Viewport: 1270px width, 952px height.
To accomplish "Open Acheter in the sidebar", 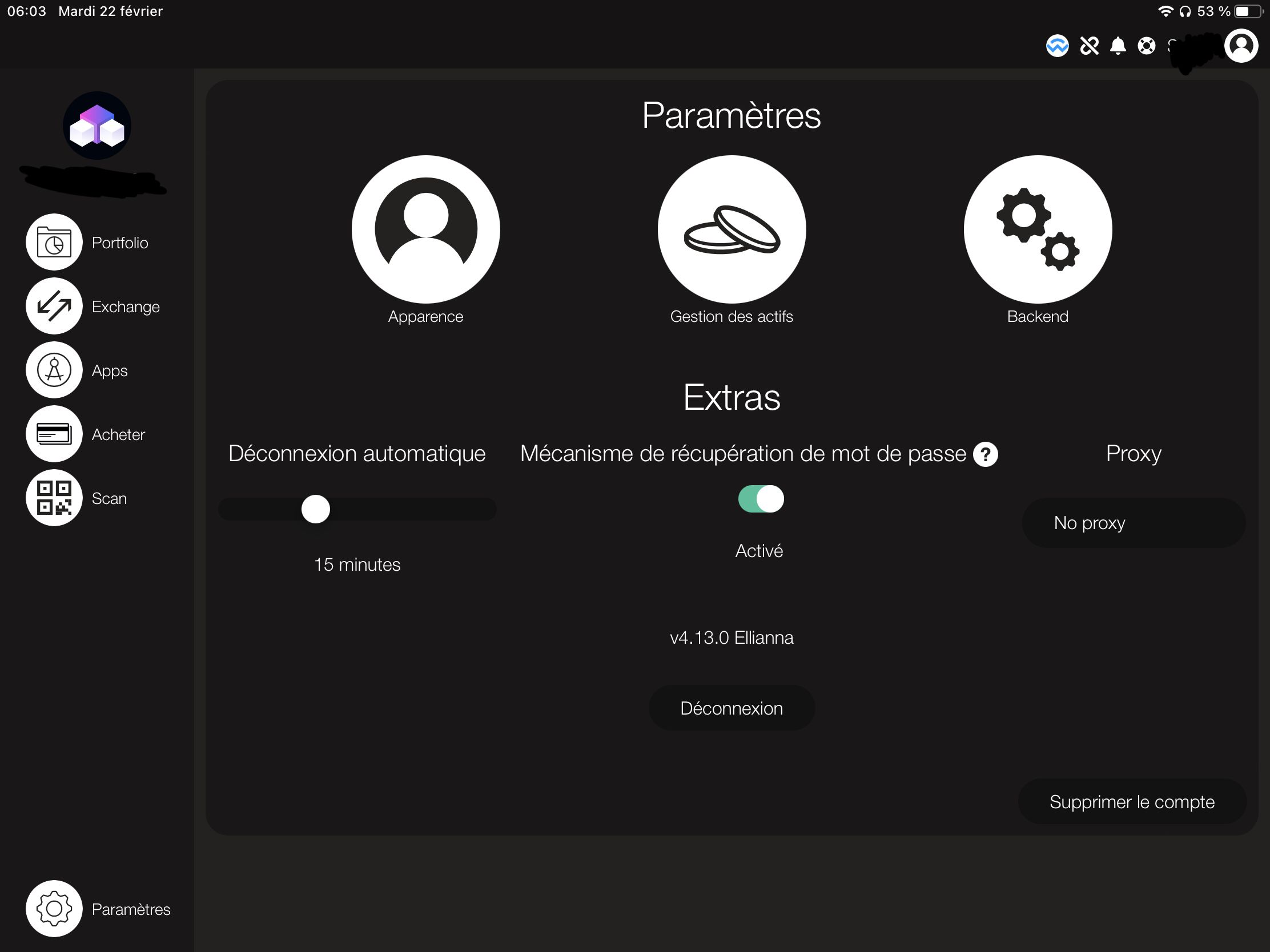I will coord(54,434).
